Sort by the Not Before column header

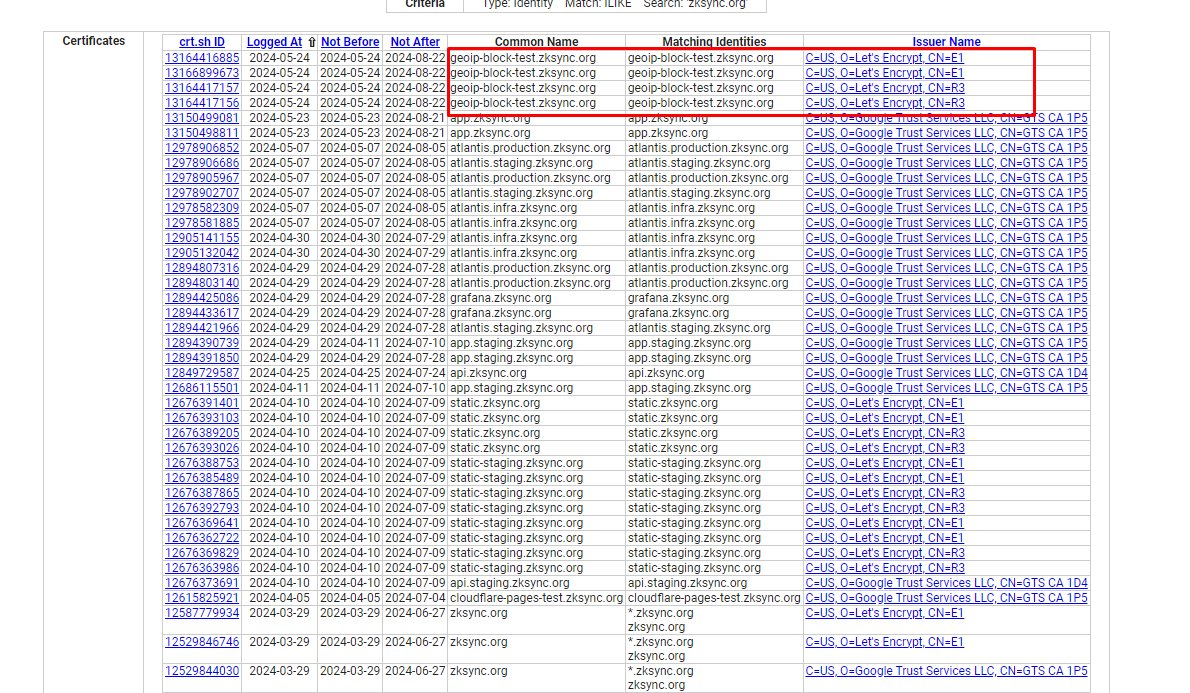pos(350,43)
